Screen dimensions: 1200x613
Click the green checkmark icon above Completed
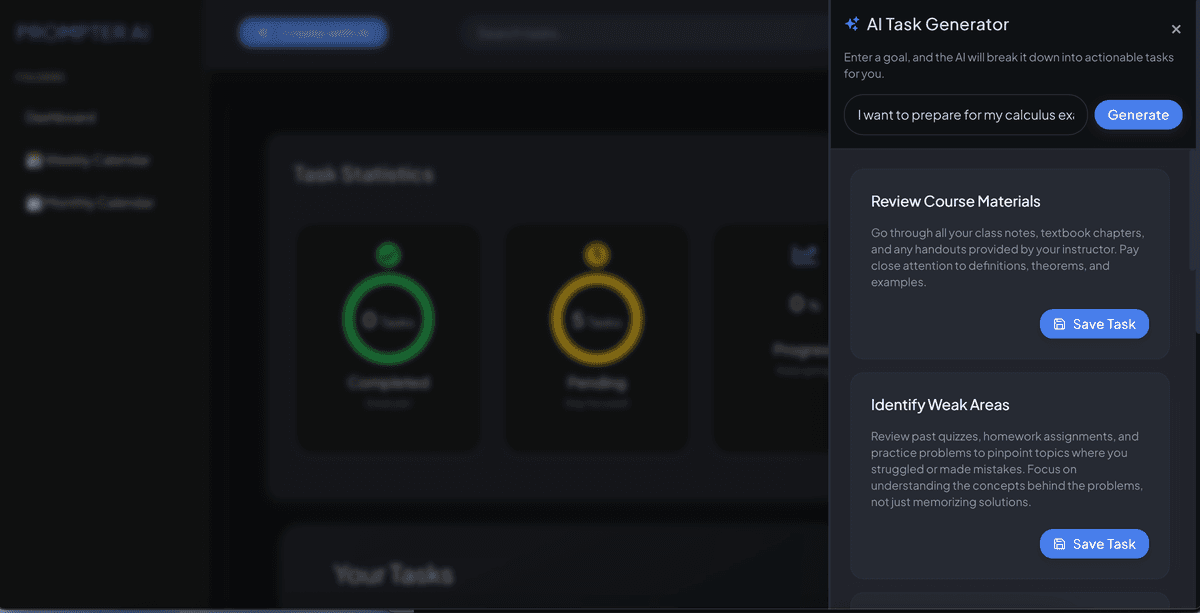click(388, 255)
